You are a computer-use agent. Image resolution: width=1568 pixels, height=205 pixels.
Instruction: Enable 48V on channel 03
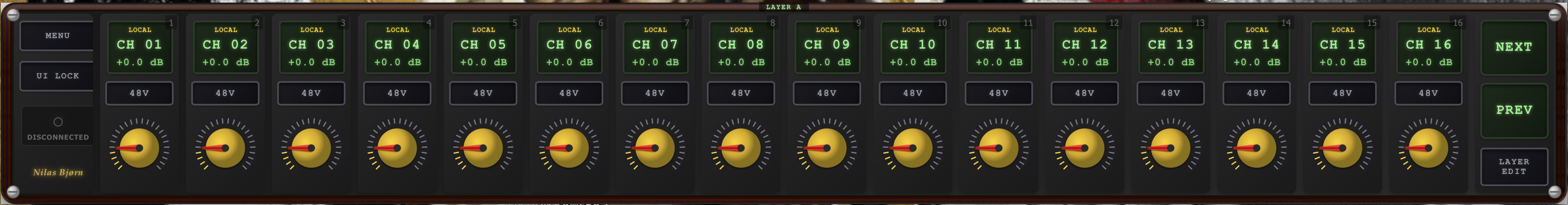point(311,93)
